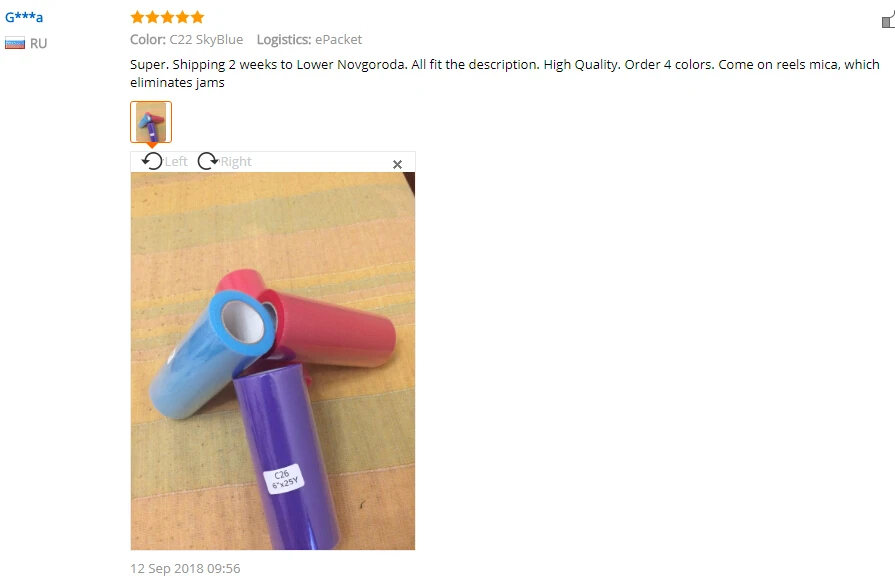The image size is (895, 578).
Task: Rotate the review photo left
Action: [x=152, y=161]
